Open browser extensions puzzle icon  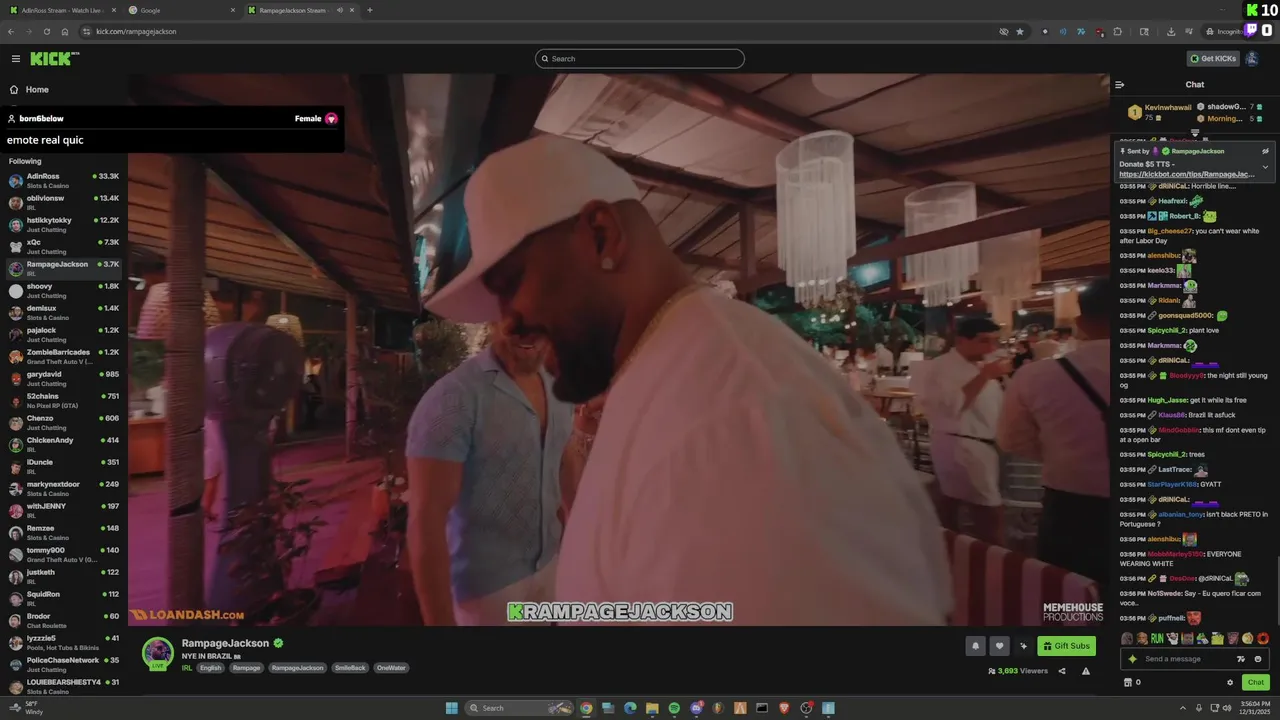coord(1118,31)
